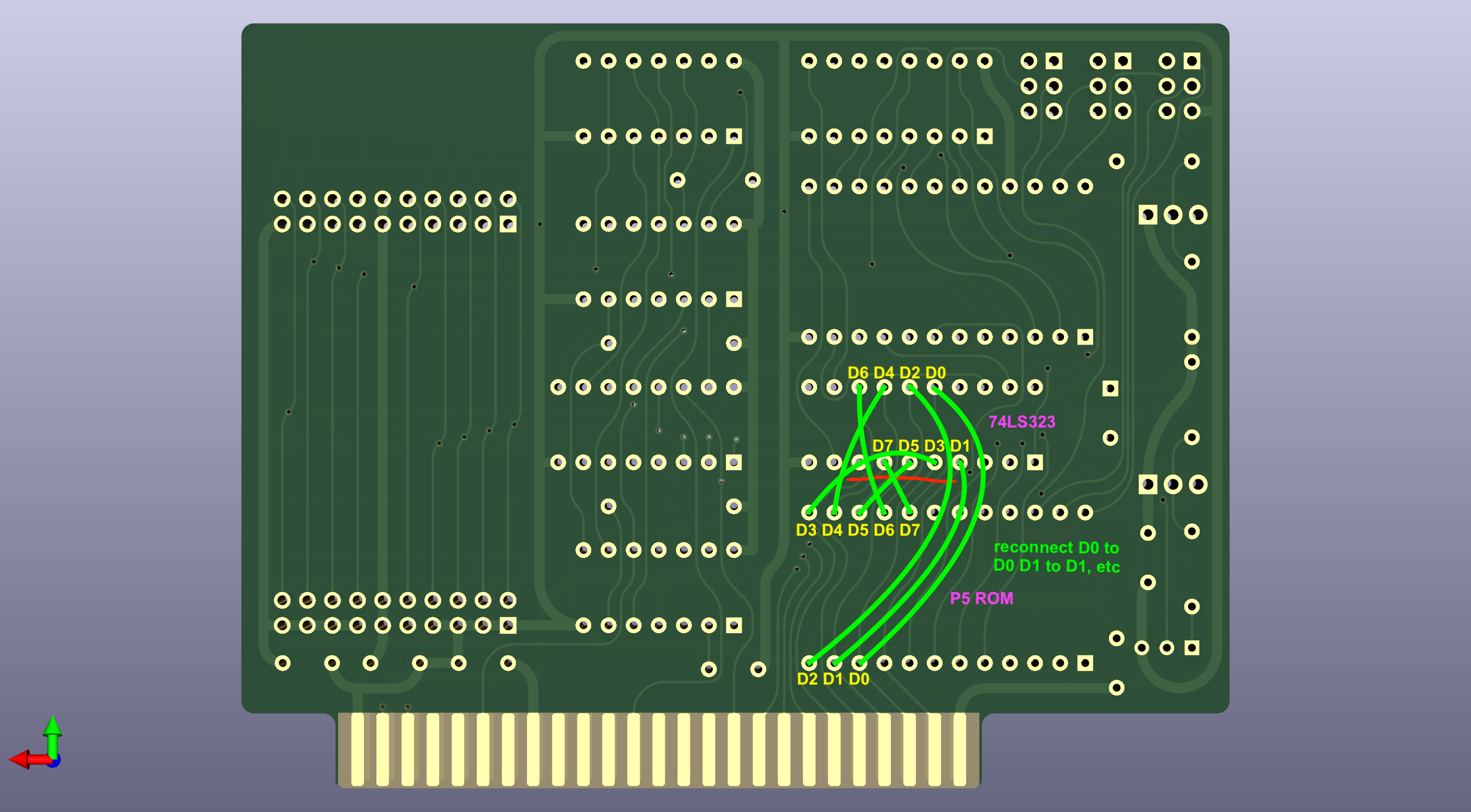Click the green Y-axis arrow of gizmo
The image size is (1471, 812).
click(53, 732)
